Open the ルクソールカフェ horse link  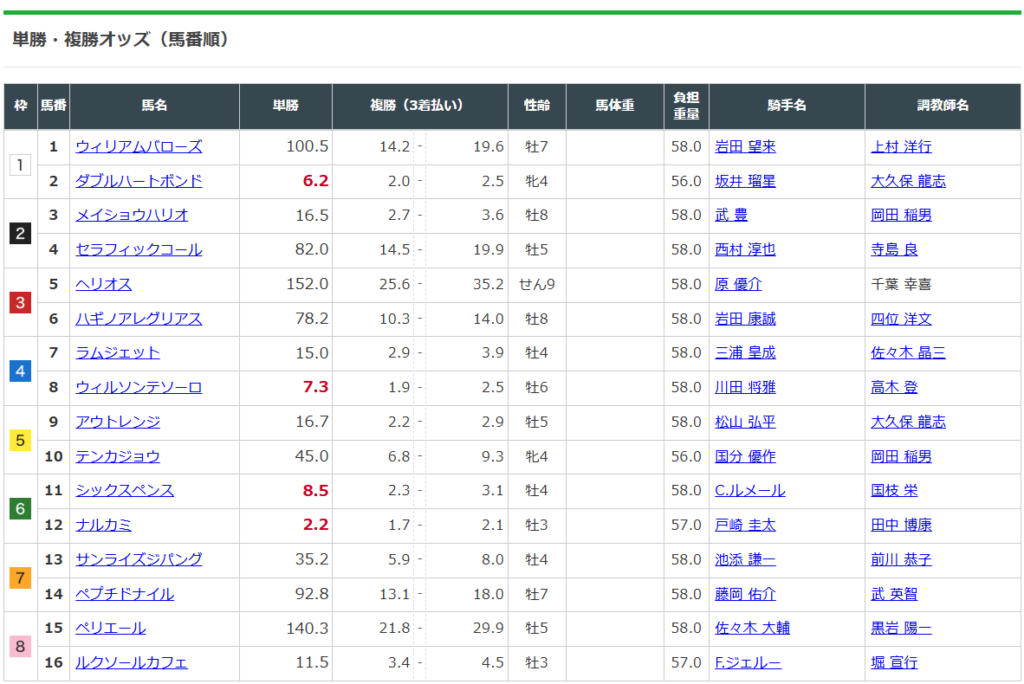132,663
